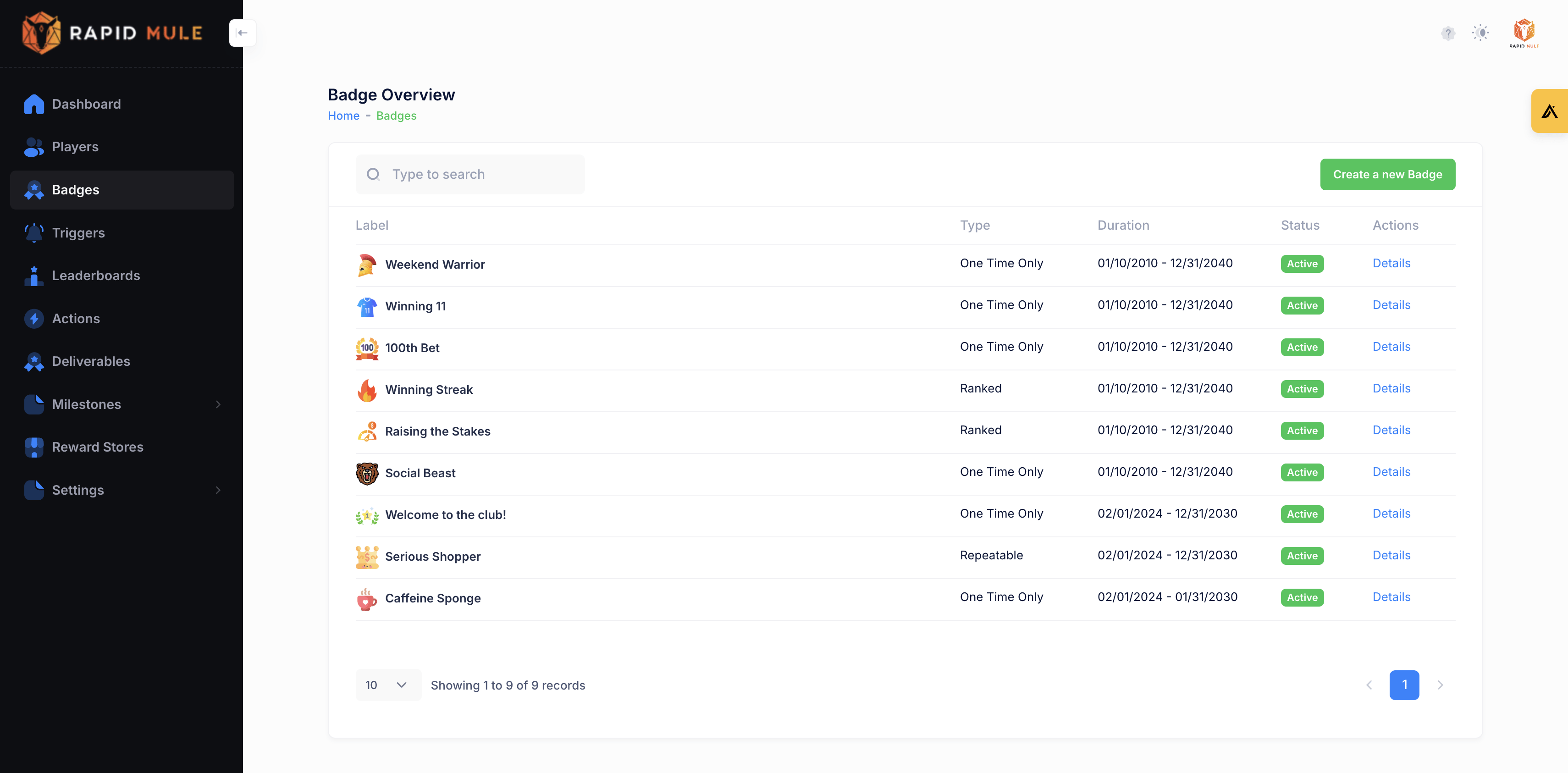
Task: Click the Caffeine Sponge cup icon
Action: tap(367, 598)
